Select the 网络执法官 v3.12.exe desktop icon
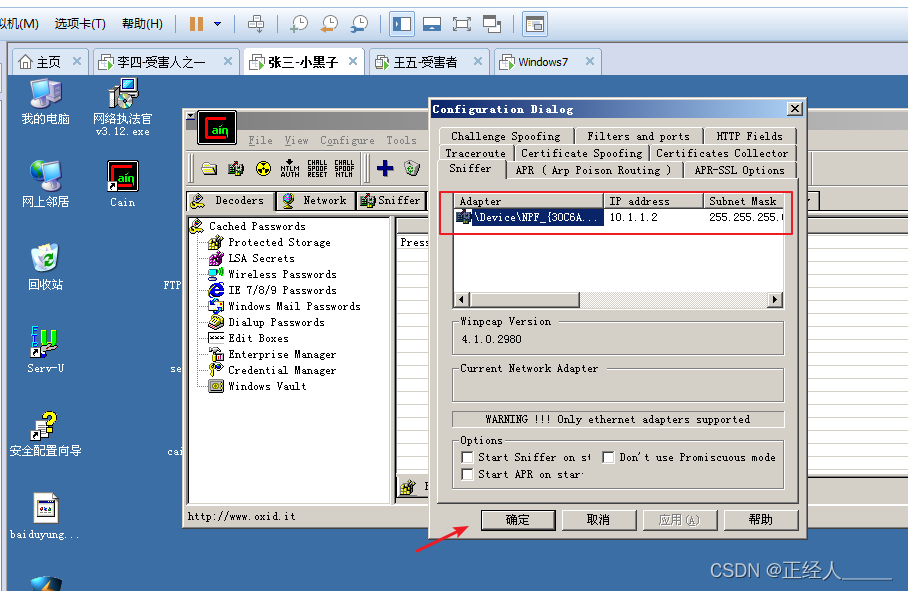The image size is (908, 591). [123, 108]
